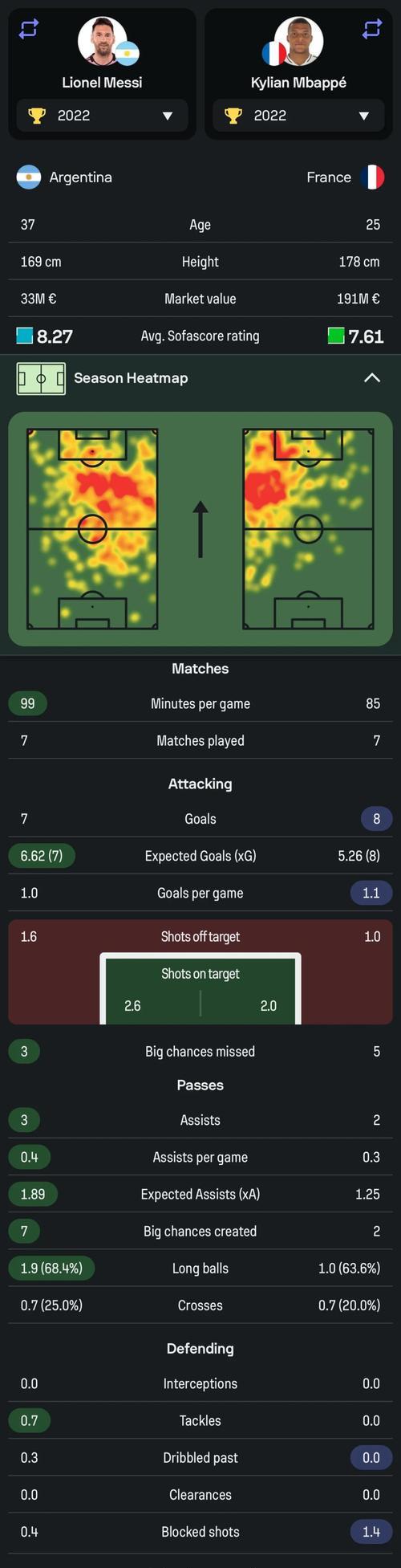The width and height of the screenshot is (401, 1568).
Task: Swap player using Messi's change icon
Action: click(29, 30)
